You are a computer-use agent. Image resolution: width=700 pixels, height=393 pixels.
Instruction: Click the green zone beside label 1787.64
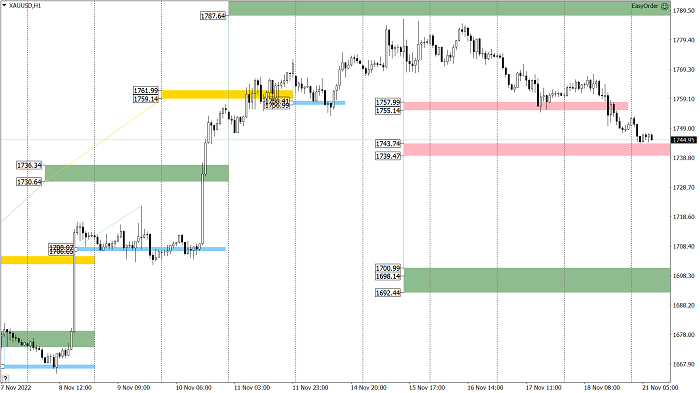point(449,8)
